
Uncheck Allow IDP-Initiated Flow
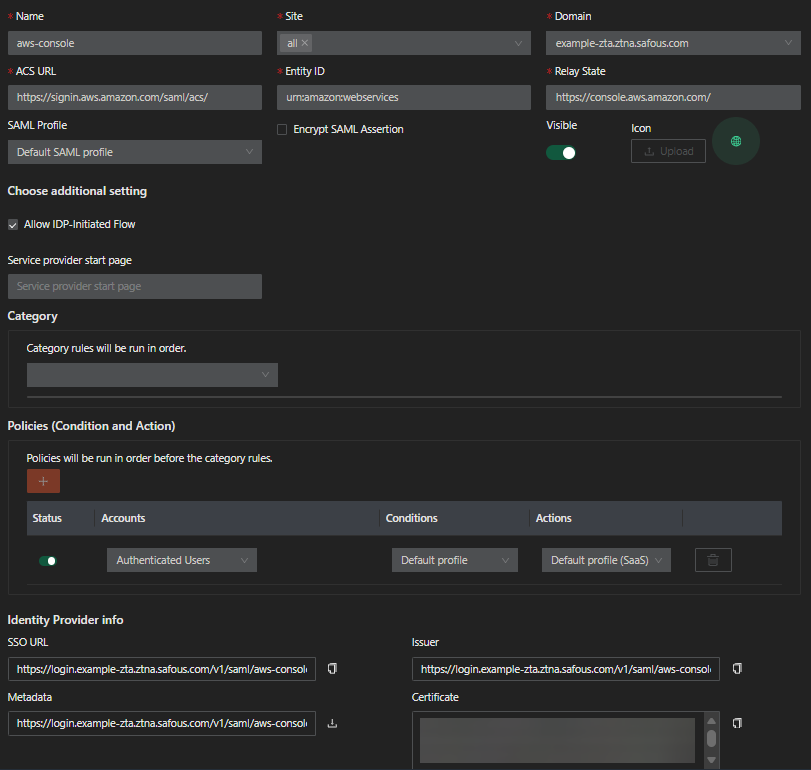tap(13, 225)
